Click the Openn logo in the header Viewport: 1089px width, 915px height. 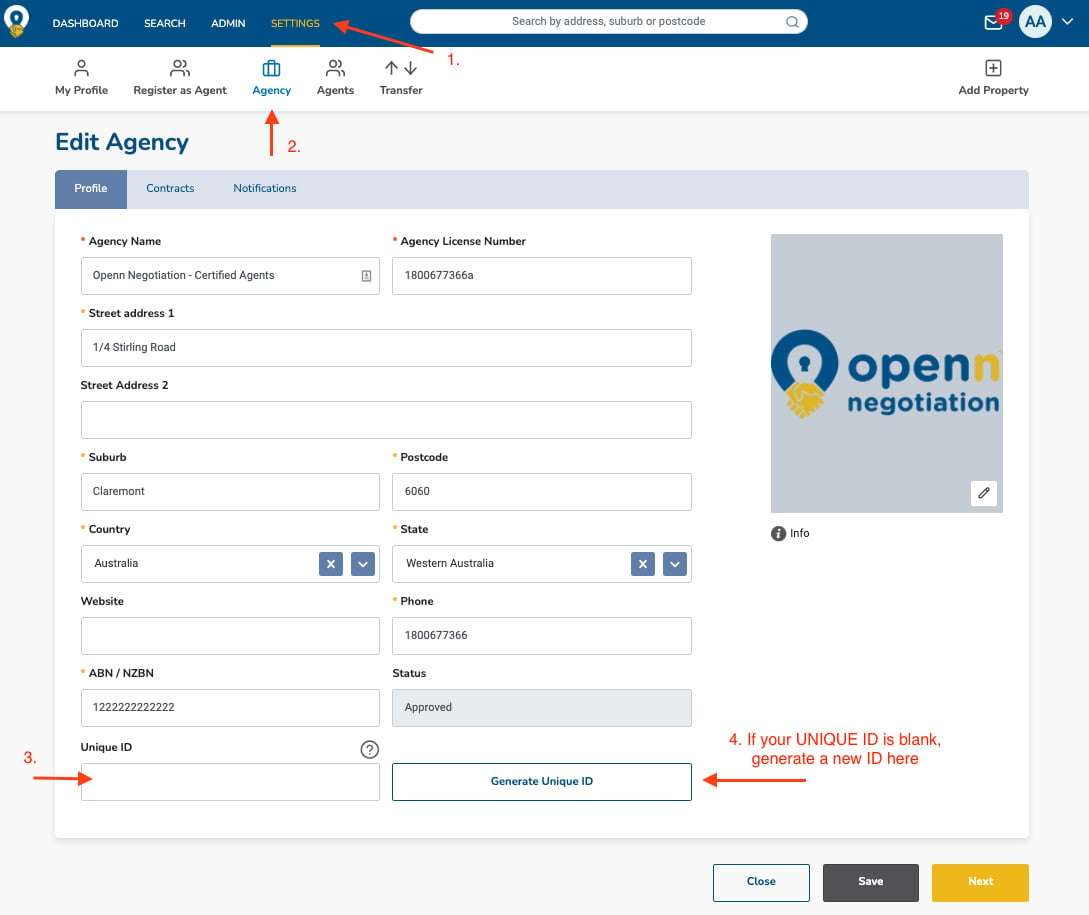16,21
